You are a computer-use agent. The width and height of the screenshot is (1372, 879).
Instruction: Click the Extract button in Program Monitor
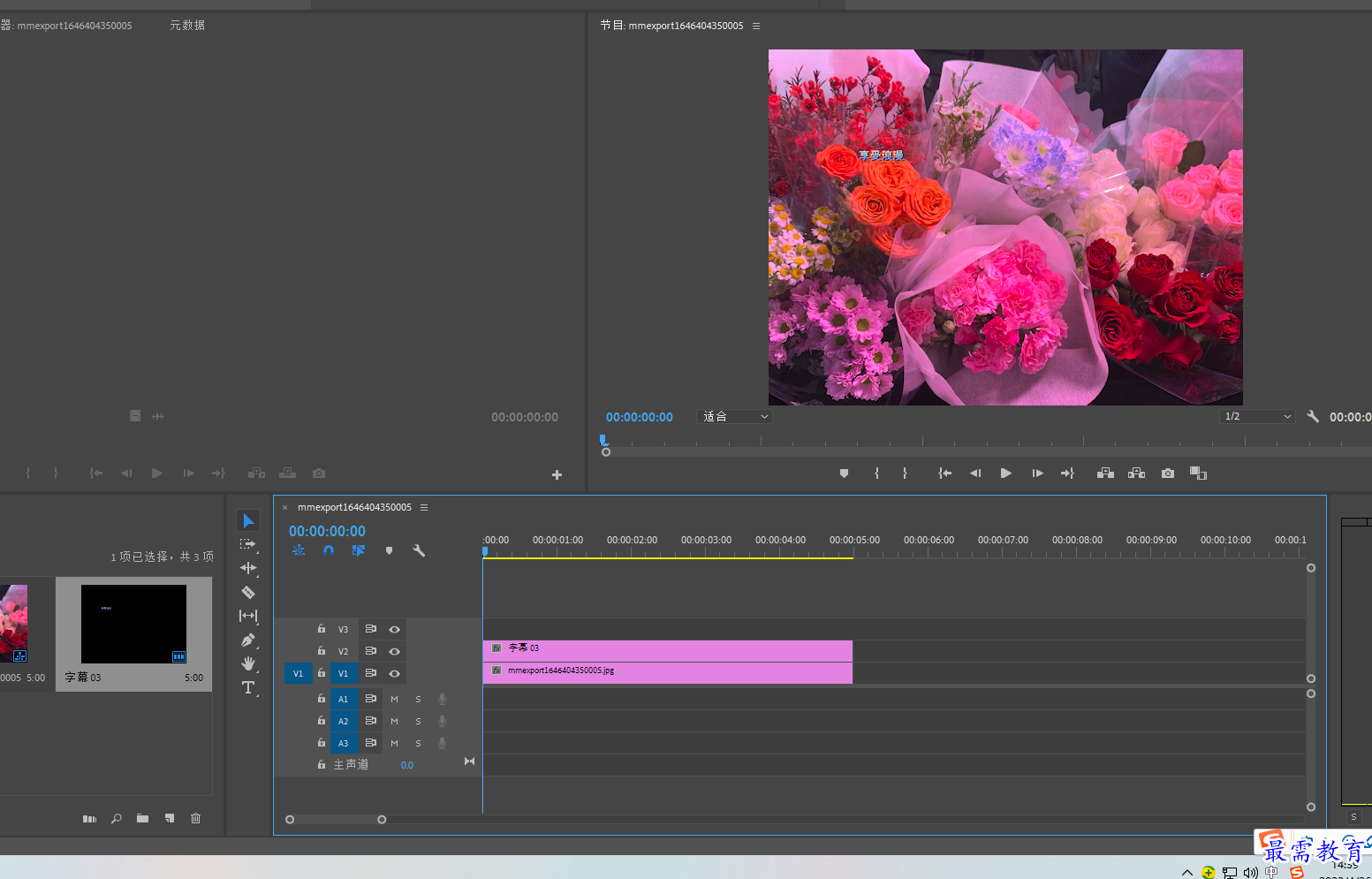1137,474
